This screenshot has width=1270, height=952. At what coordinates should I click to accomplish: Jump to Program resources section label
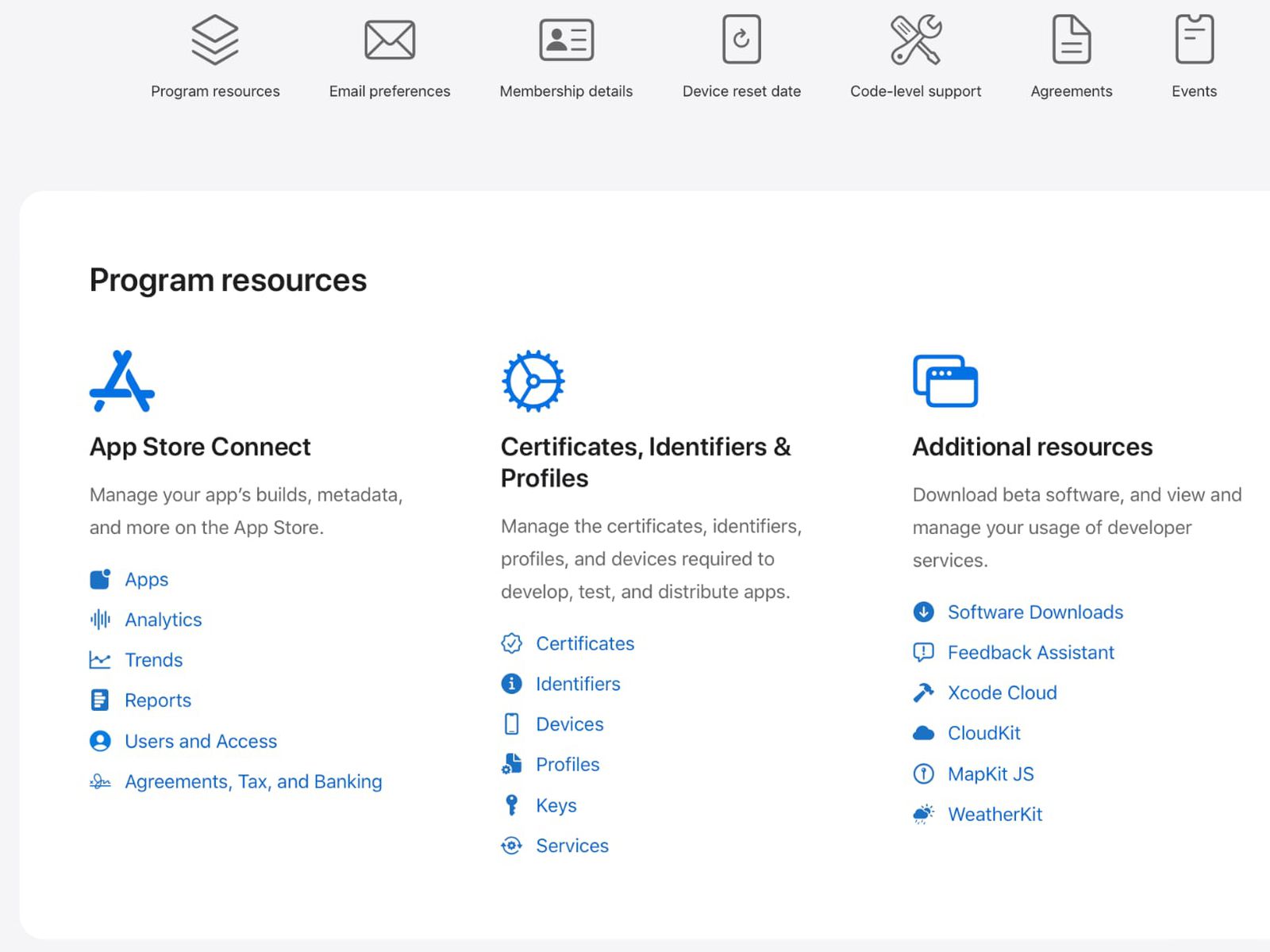(x=215, y=91)
